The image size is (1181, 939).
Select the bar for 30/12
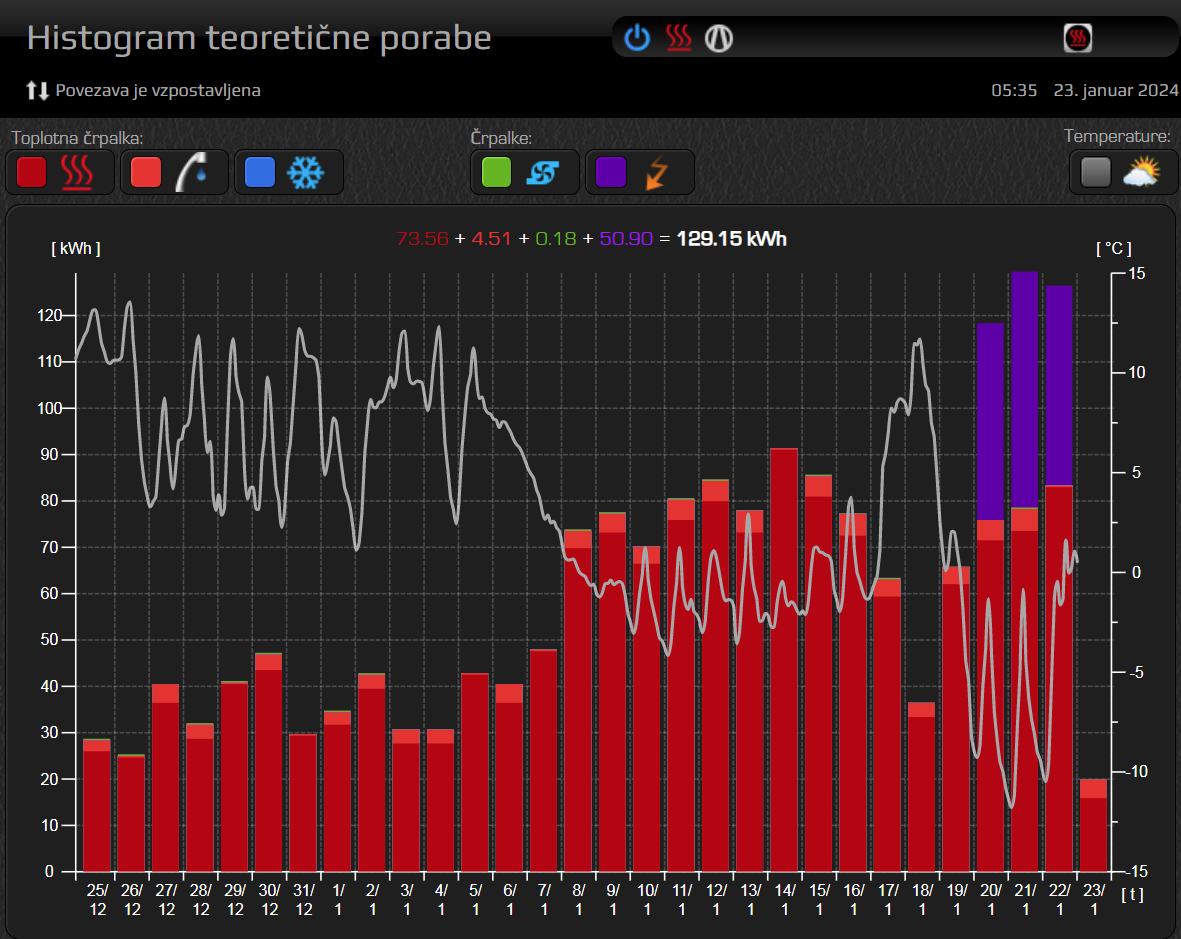click(x=268, y=762)
